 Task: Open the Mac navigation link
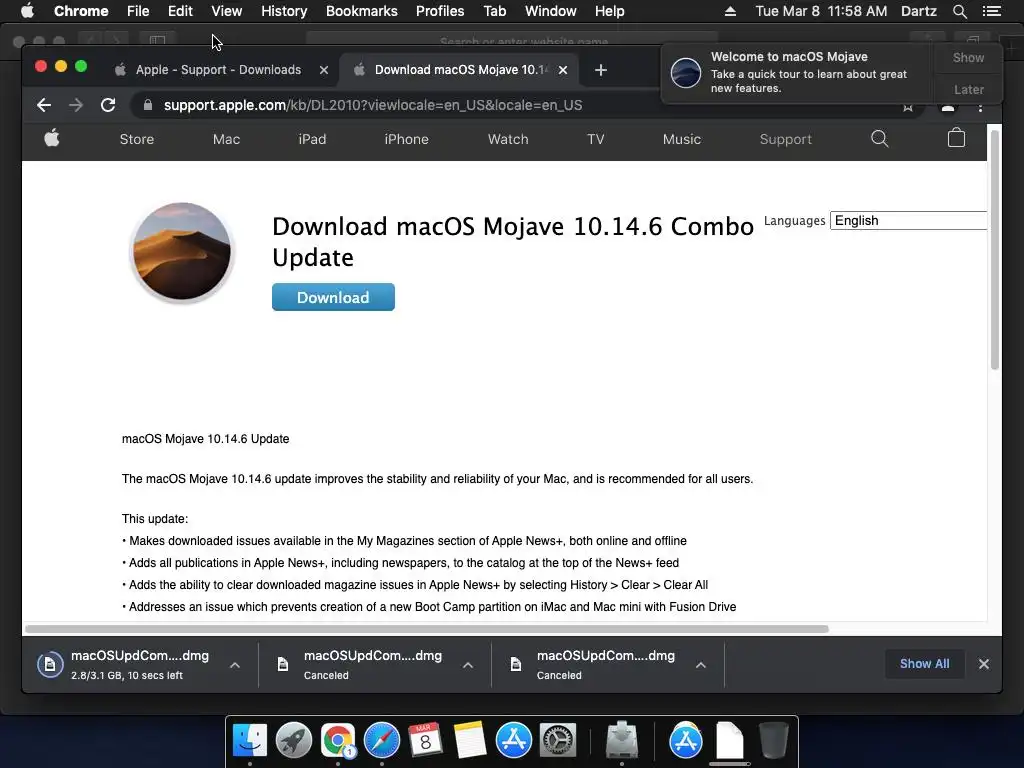click(226, 139)
